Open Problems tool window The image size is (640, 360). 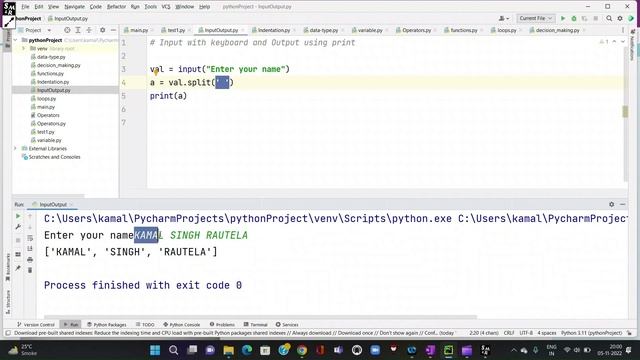(x=222, y=324)
